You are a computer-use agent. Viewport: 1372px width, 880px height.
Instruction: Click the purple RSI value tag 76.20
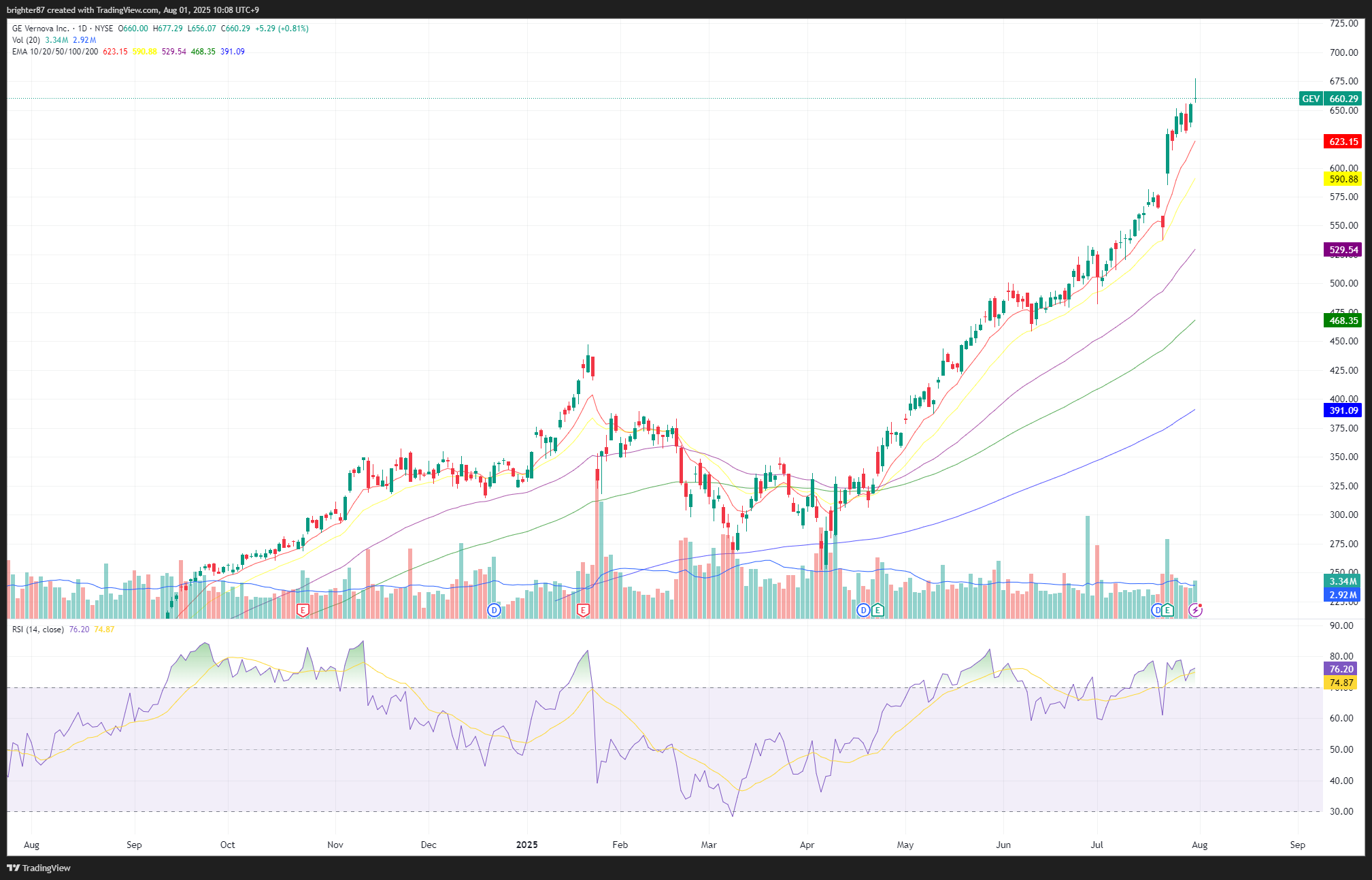tap(1341, 669)
